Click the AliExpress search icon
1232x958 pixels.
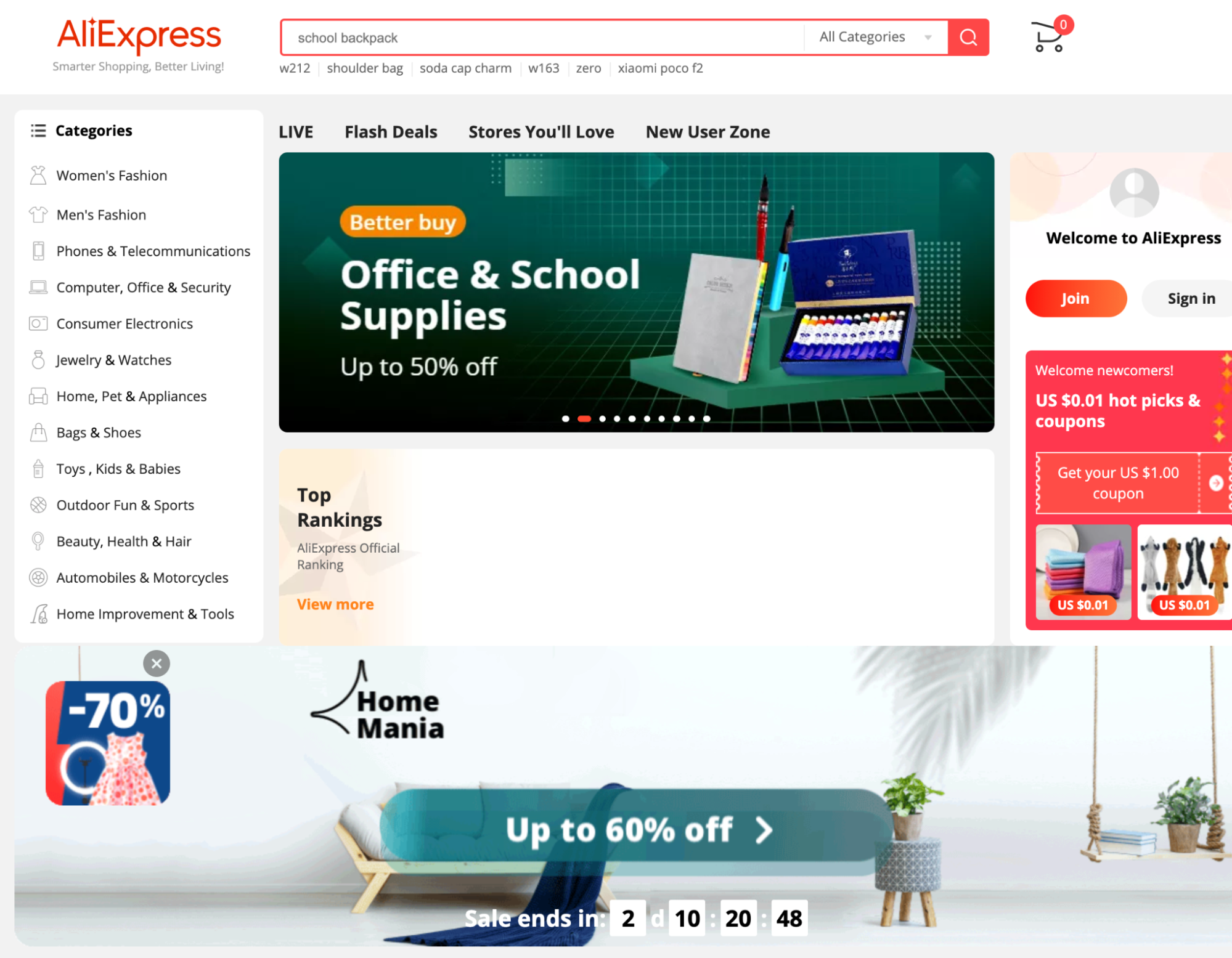pyautogui.click(x=967, y=37)
